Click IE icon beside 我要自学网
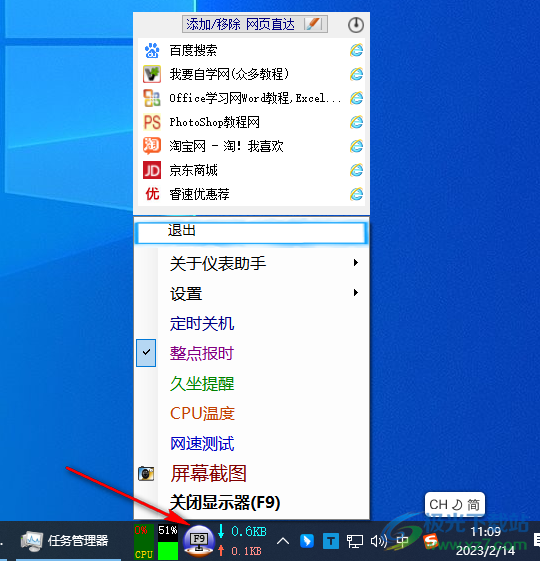The width and height of the screenshot is (540, 561). pos(356,74)
